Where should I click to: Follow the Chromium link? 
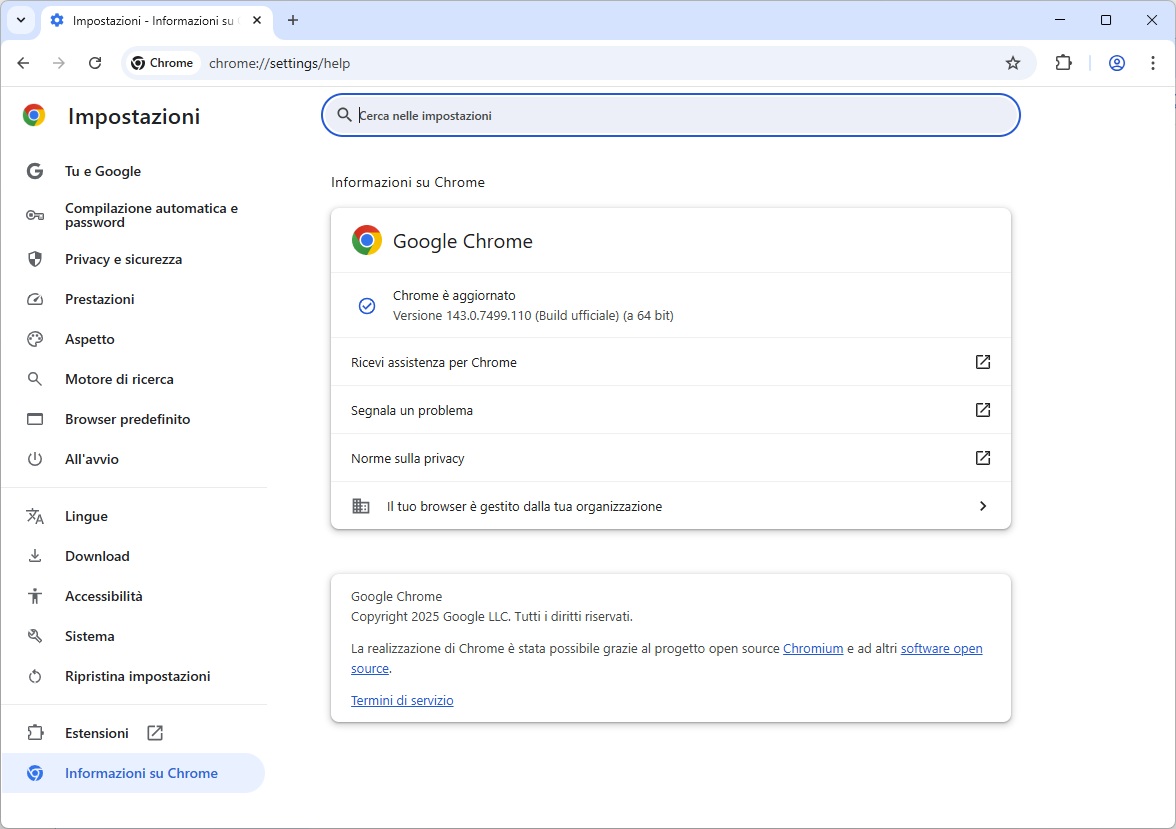click(x=813, y=648)
